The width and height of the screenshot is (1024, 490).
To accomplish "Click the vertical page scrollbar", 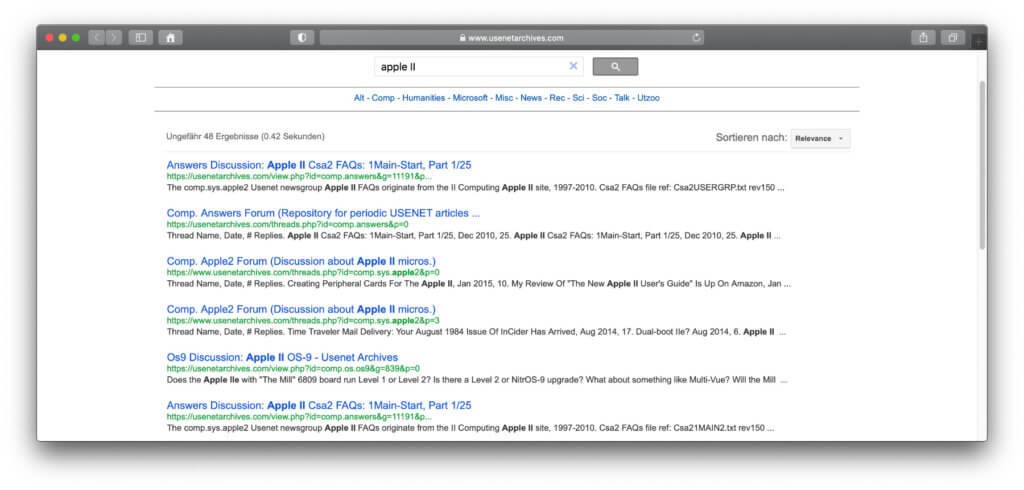I will coord(982,165).
